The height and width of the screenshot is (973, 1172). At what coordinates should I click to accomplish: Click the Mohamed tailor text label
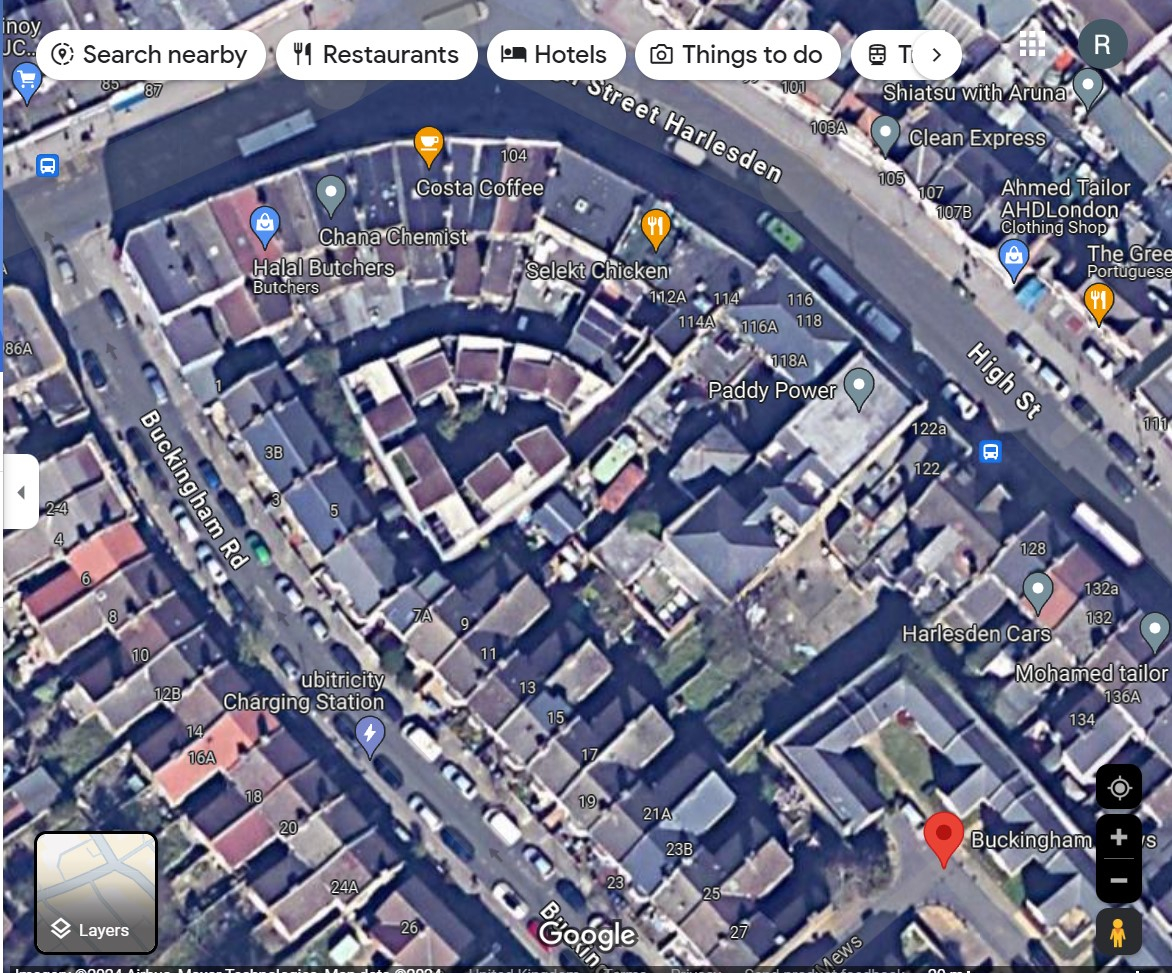click(x=1091, y=673)
